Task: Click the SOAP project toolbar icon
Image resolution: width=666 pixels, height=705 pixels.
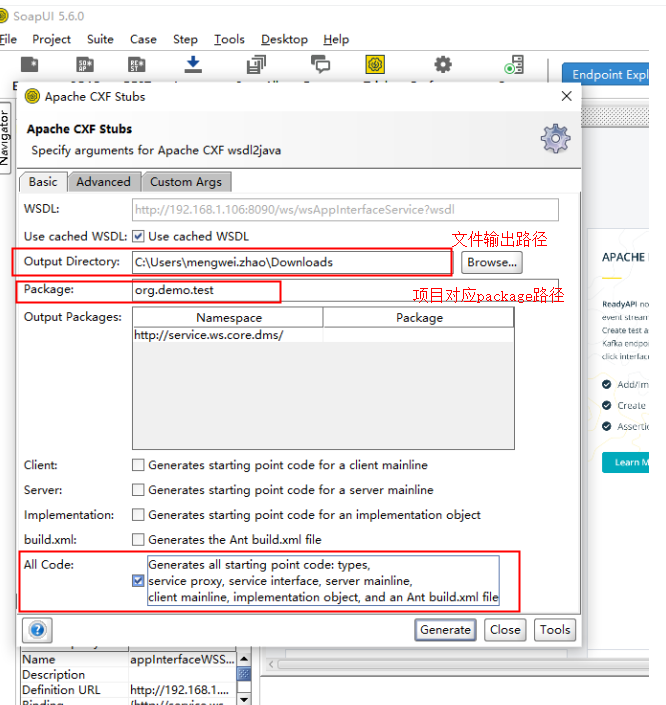Action: click(x=85, y=65)
